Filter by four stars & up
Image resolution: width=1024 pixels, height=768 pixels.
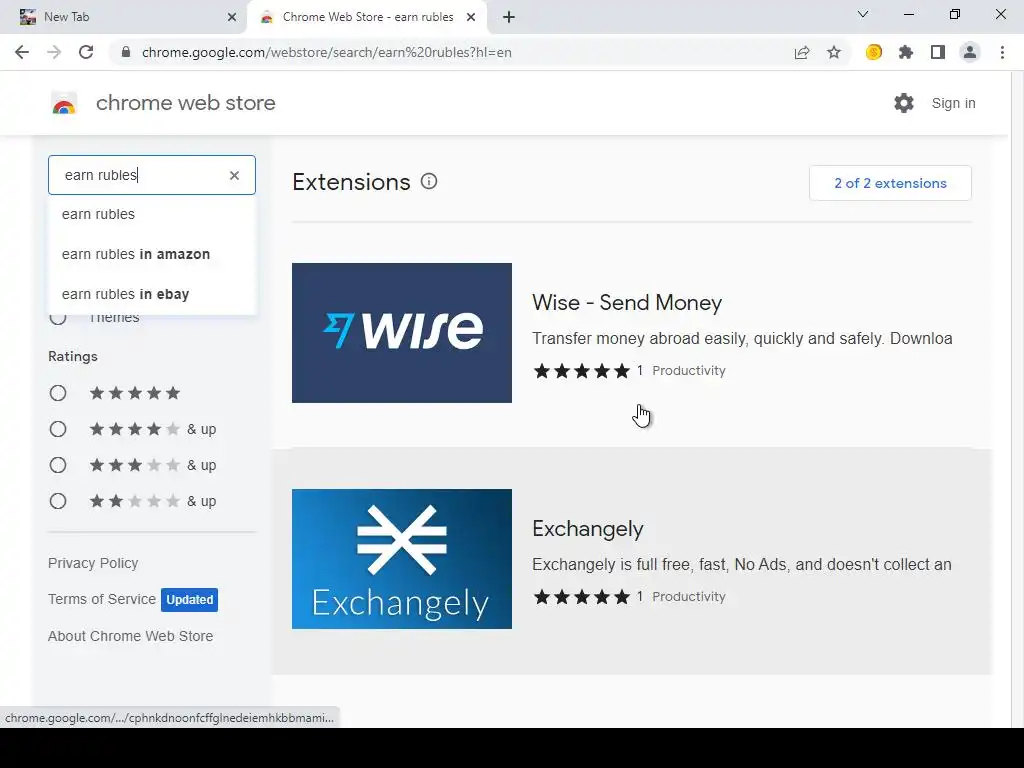tap(58, 429)
